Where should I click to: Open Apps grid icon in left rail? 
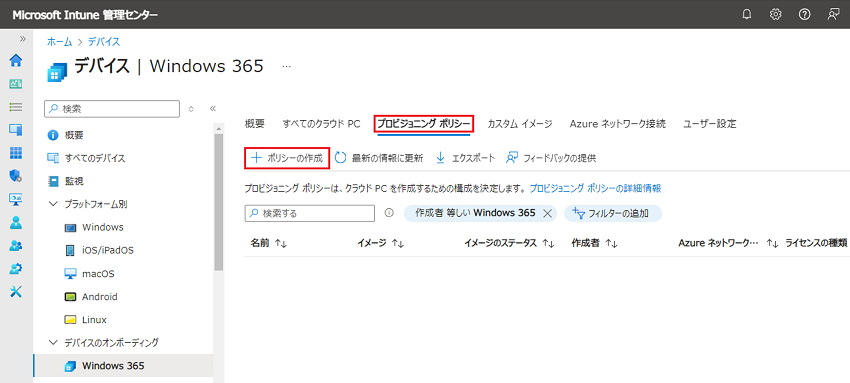pyautogui.click(x=16, y=153)
